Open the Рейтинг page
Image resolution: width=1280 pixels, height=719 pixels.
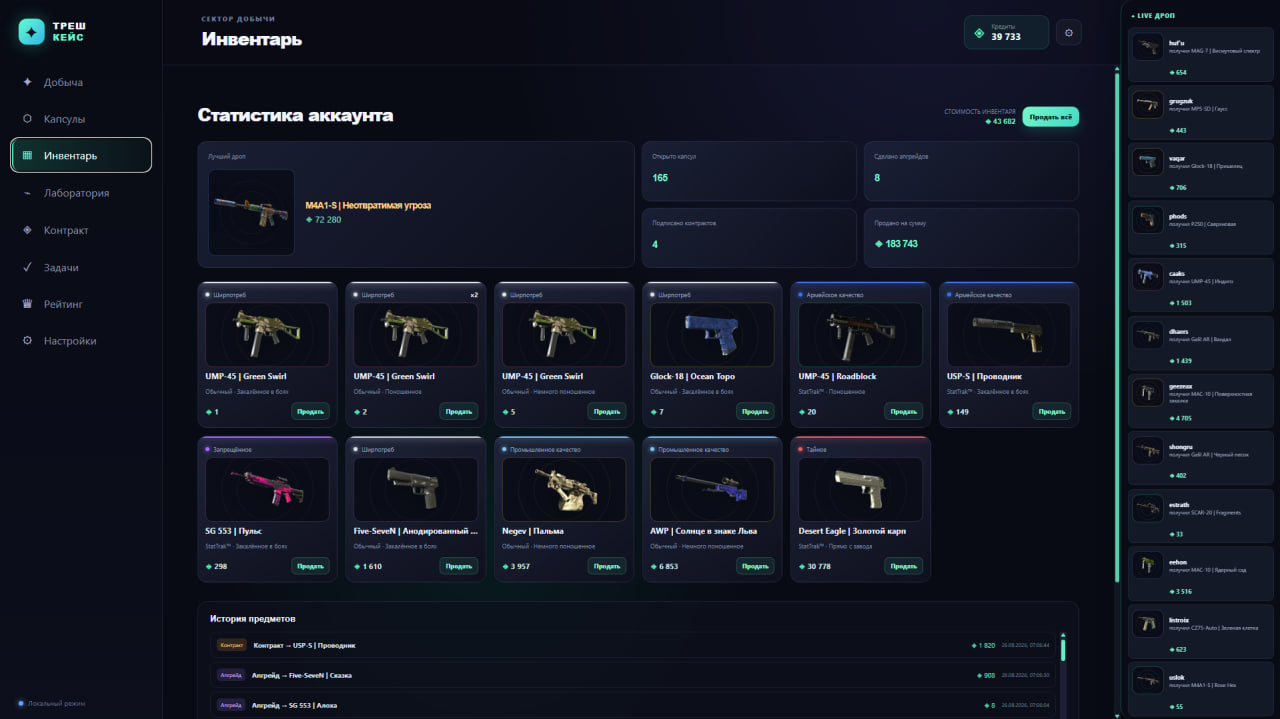pyautogui.click(x=81, y=304)
